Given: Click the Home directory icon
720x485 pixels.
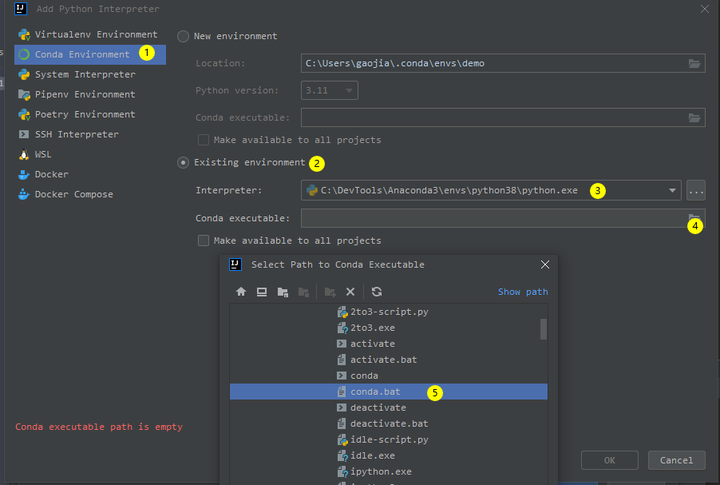Looking at the screenshot, I should tap(240, 292).
